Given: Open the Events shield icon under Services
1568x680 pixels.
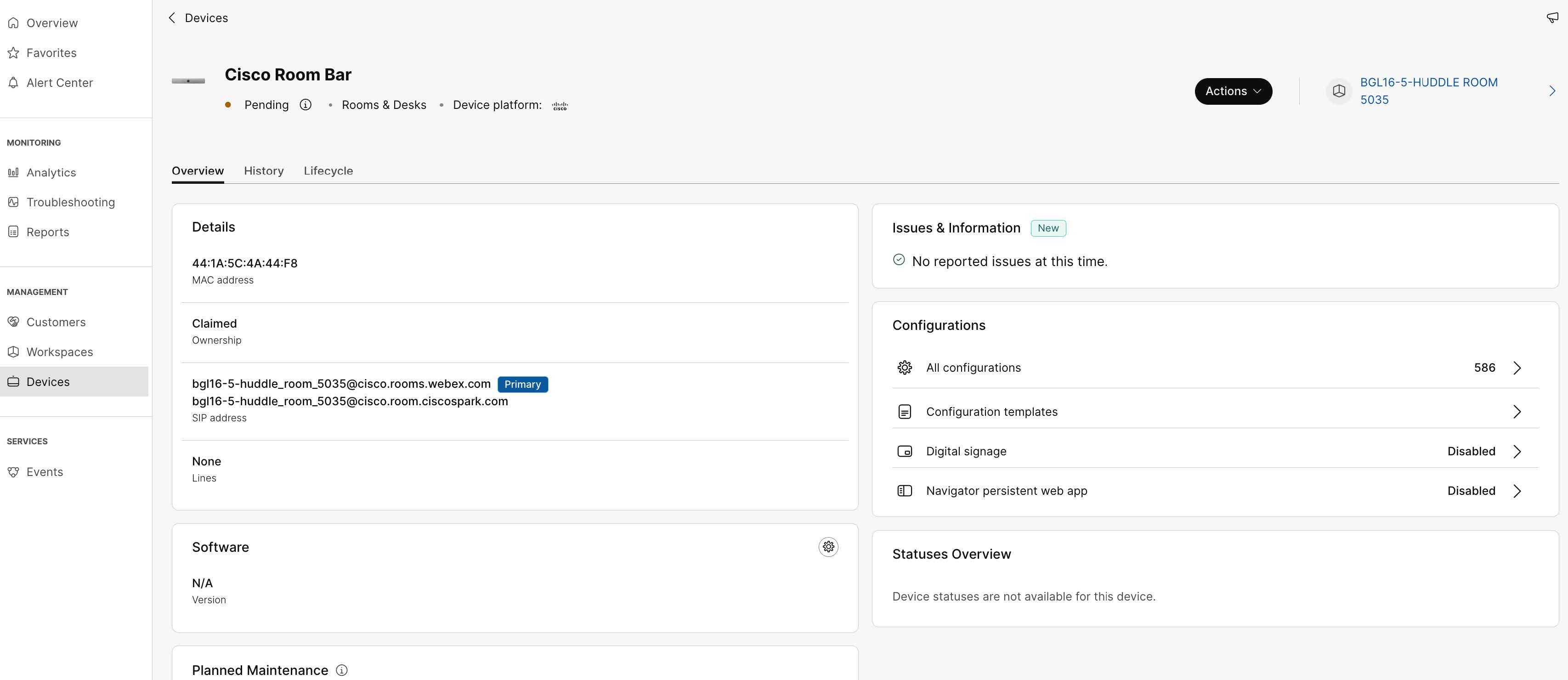Looking at the screenshot, I should 13,472.
